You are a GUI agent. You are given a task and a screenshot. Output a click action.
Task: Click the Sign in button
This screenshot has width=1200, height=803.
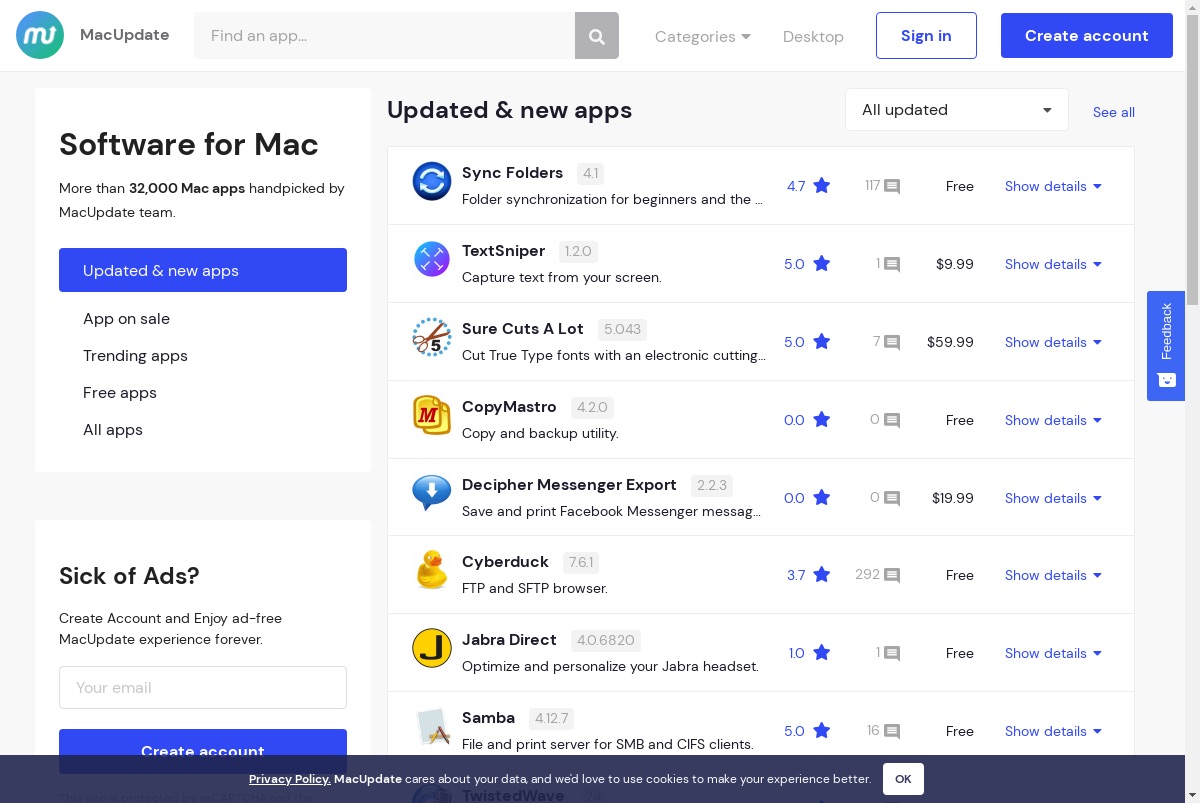926,35
